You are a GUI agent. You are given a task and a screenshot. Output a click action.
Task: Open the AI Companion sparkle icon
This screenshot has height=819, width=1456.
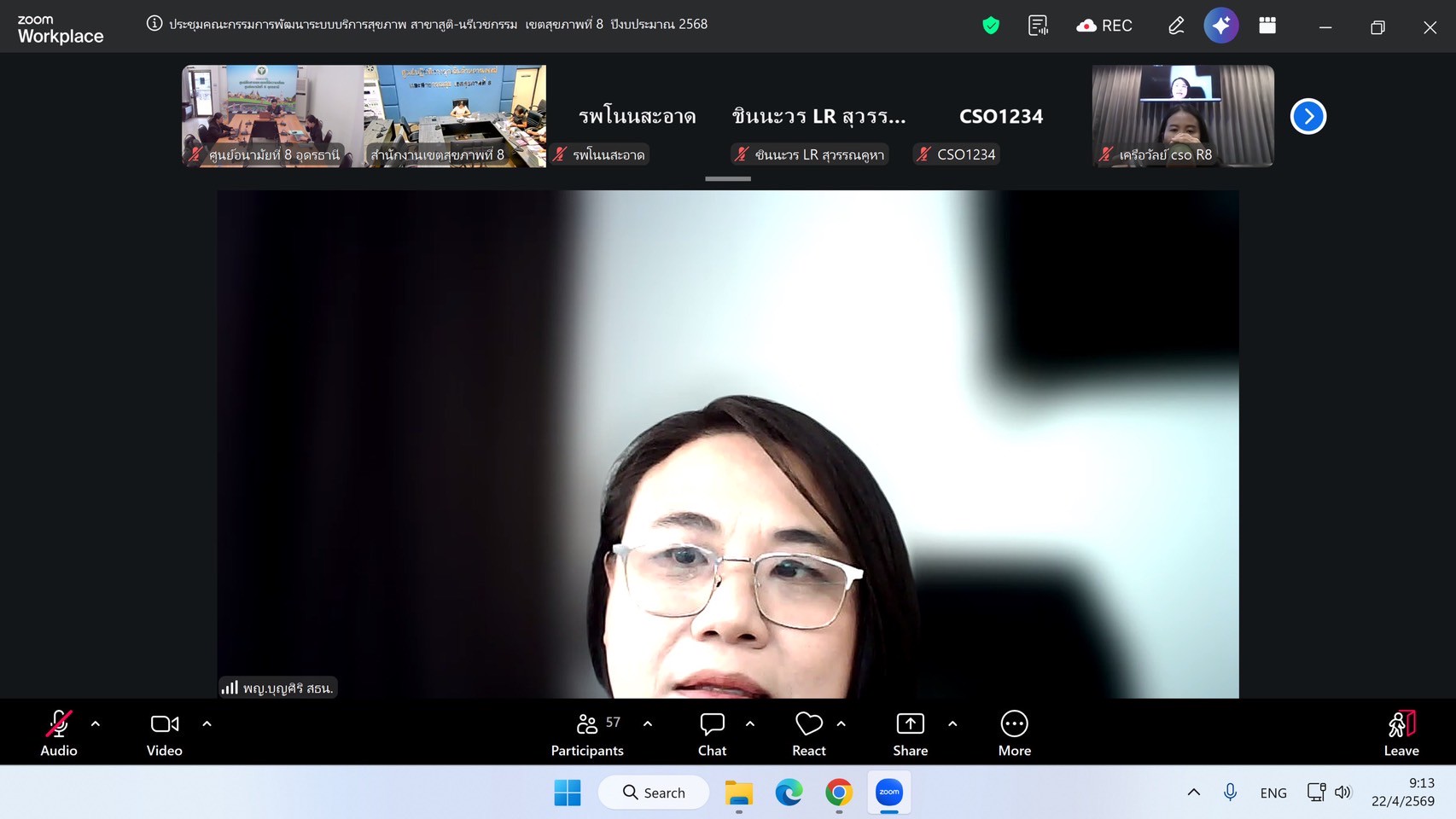click(x=1221, y=26)
